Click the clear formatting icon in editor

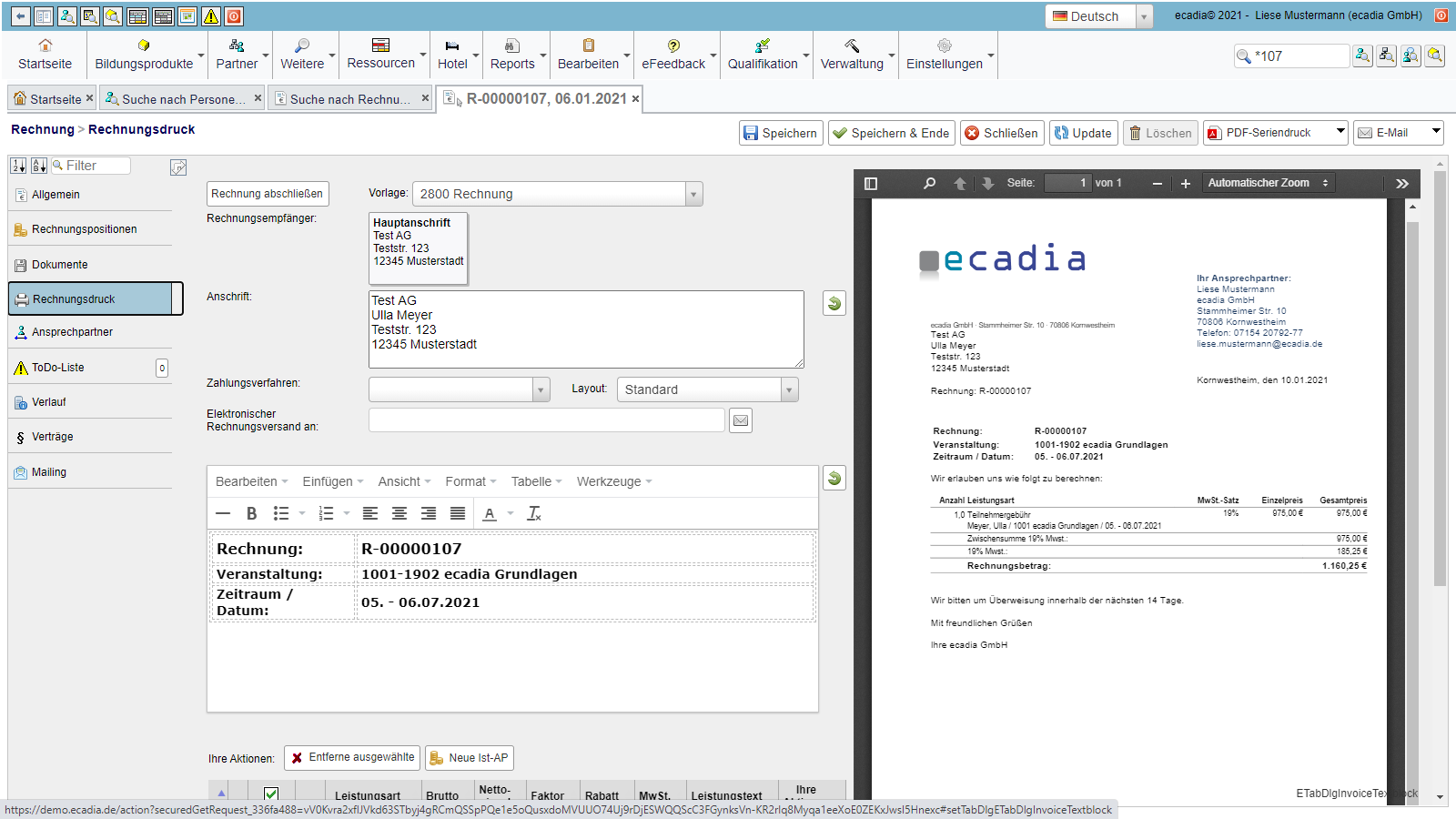[534, 513]
